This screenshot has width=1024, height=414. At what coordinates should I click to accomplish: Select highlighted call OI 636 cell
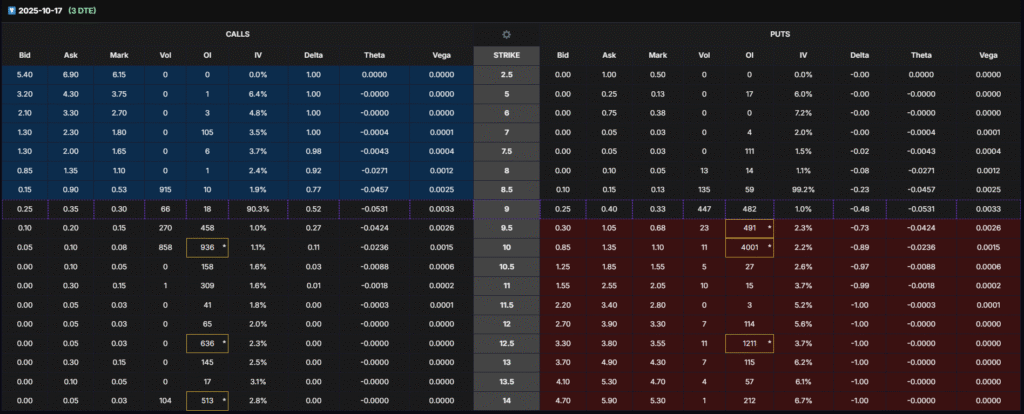coord(207,343)
